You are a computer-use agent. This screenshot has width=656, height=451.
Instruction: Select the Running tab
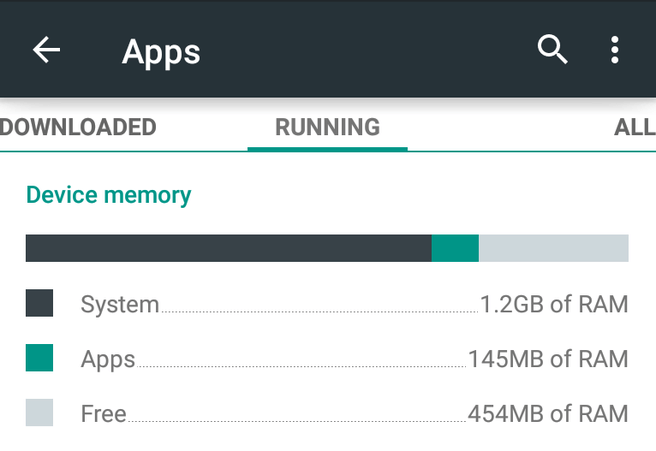pyautogui.click(x=328, y=127)
